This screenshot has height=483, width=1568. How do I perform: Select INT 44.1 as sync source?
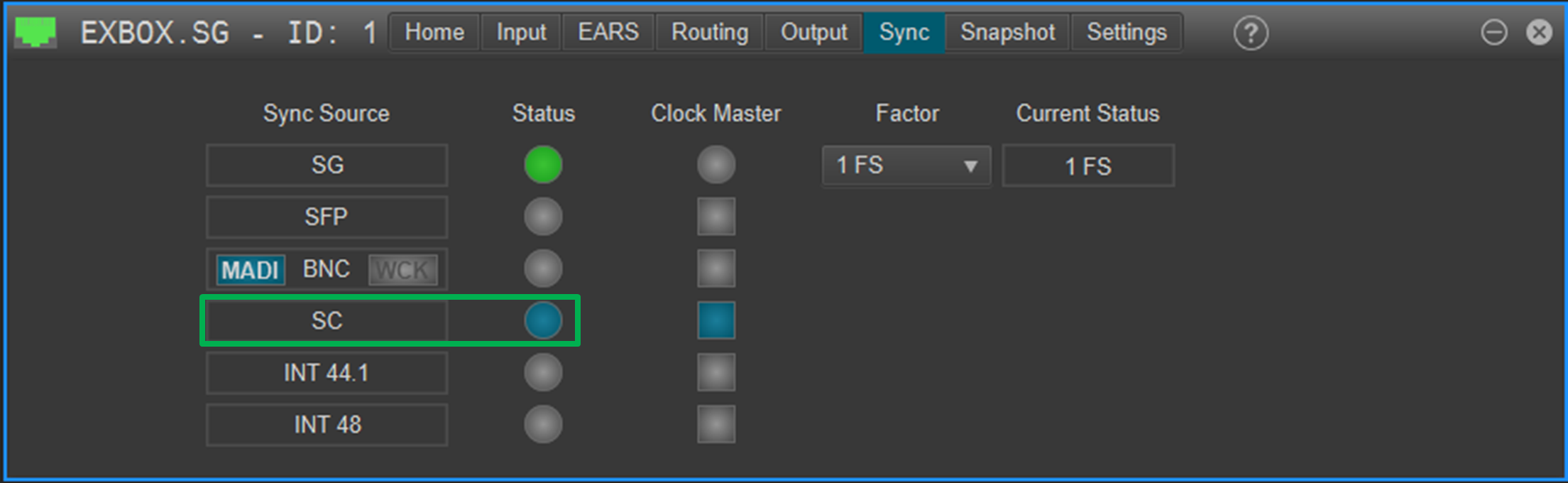point(327,373)
